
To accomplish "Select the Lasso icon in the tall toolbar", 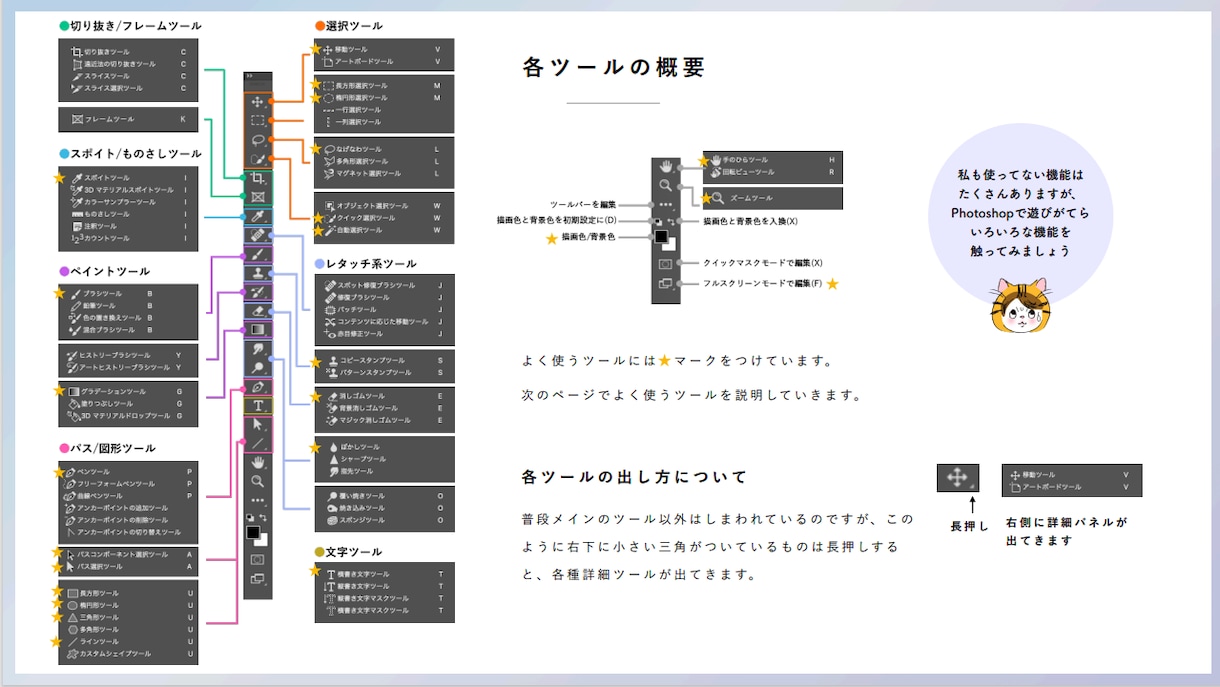I will pos(257,140).
